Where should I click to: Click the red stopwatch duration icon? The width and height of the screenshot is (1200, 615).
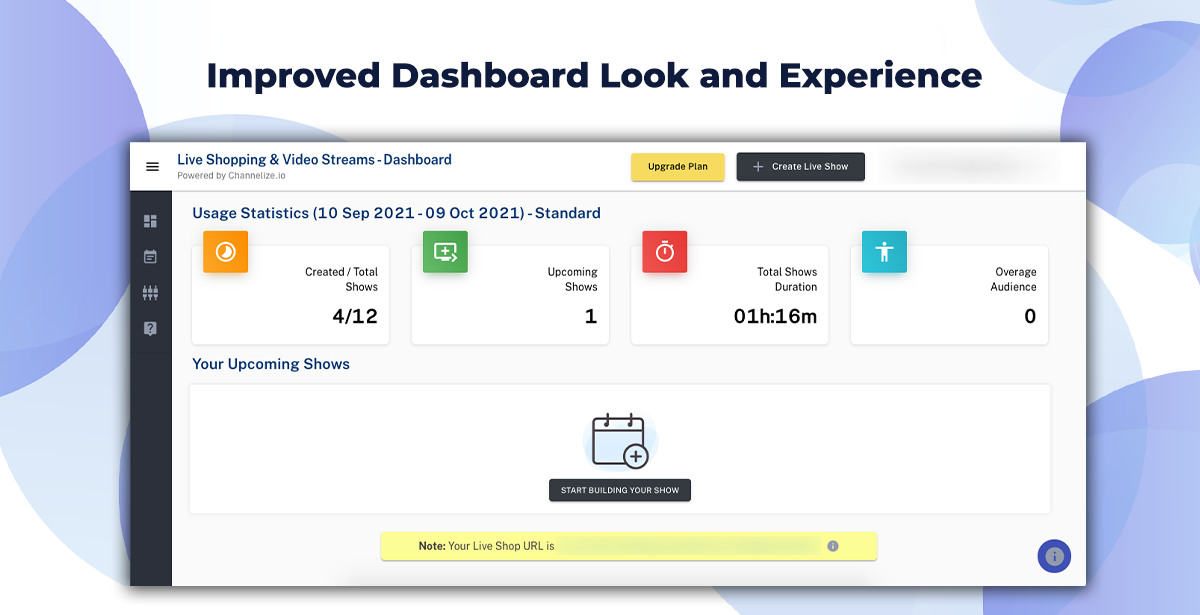click(664, 252)
